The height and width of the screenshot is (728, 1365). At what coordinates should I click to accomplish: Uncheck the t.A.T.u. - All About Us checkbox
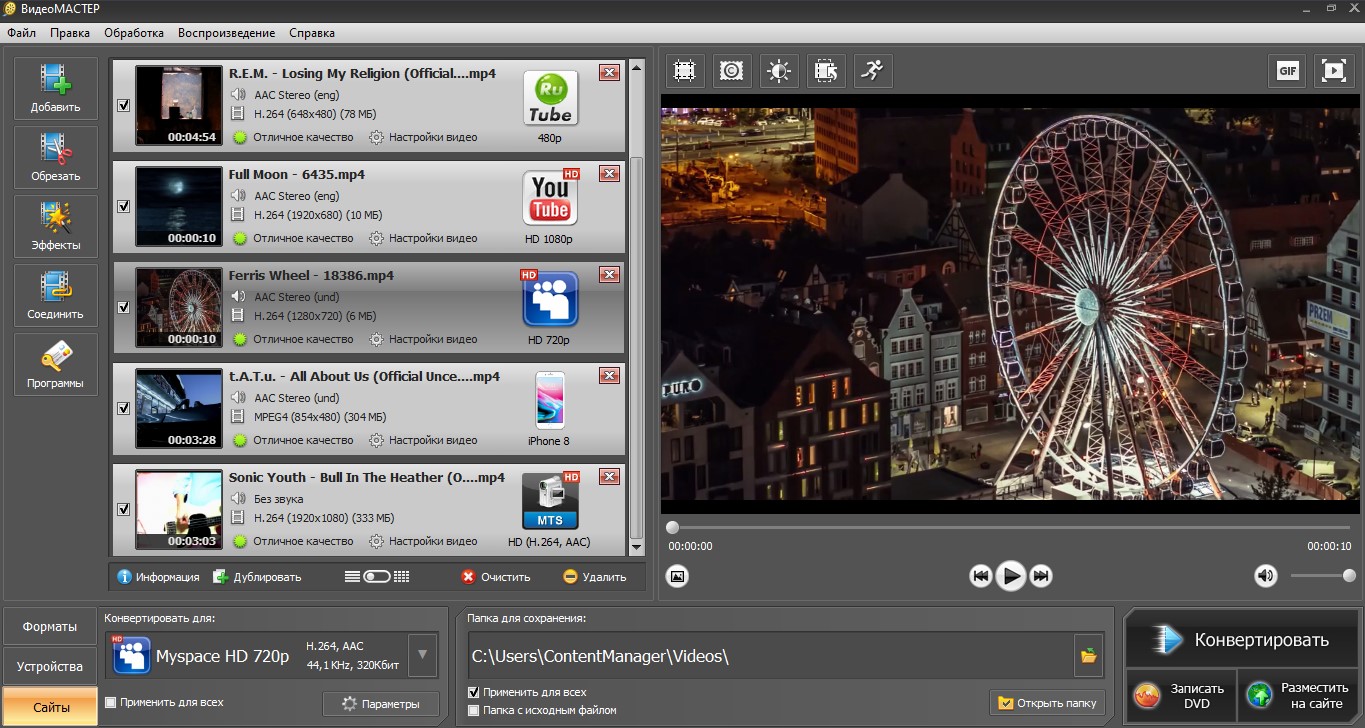[x=123, y=408]
